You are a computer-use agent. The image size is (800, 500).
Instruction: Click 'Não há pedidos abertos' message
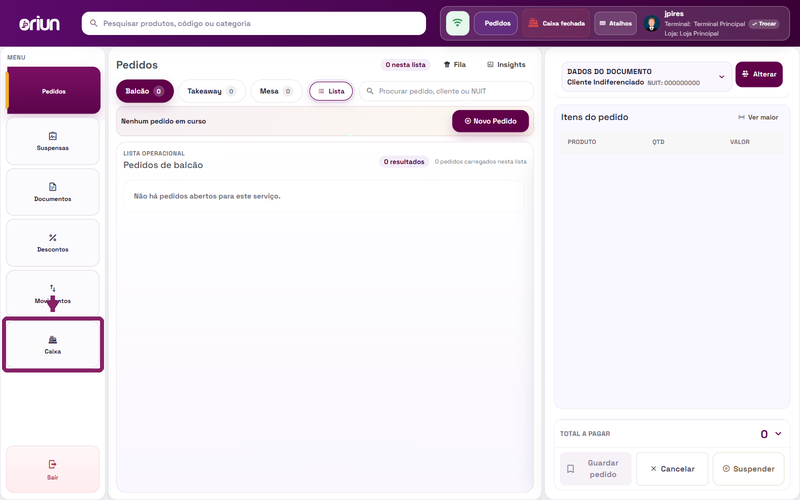click(x=207, y=196)
